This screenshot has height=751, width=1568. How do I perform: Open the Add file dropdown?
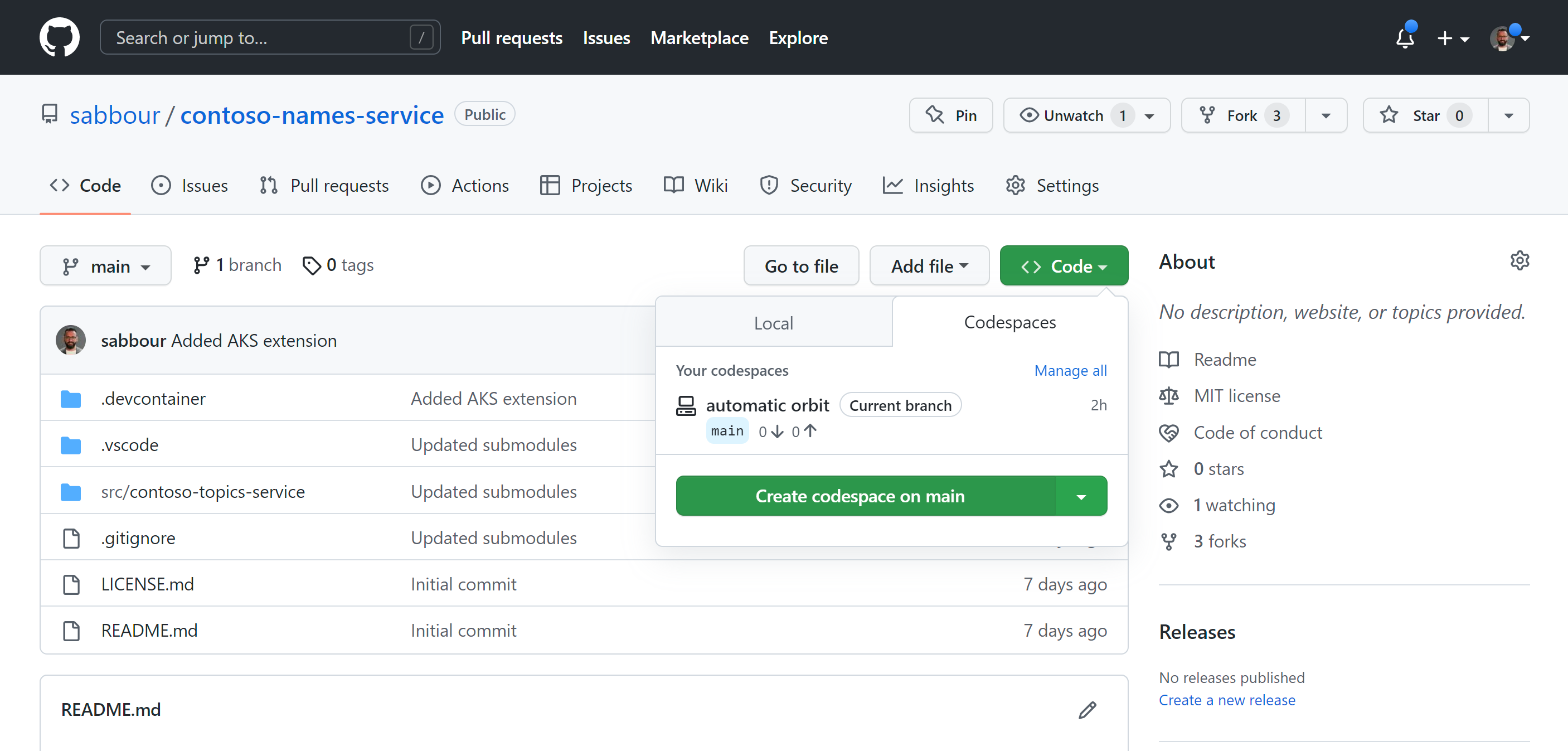coord(929,266)
